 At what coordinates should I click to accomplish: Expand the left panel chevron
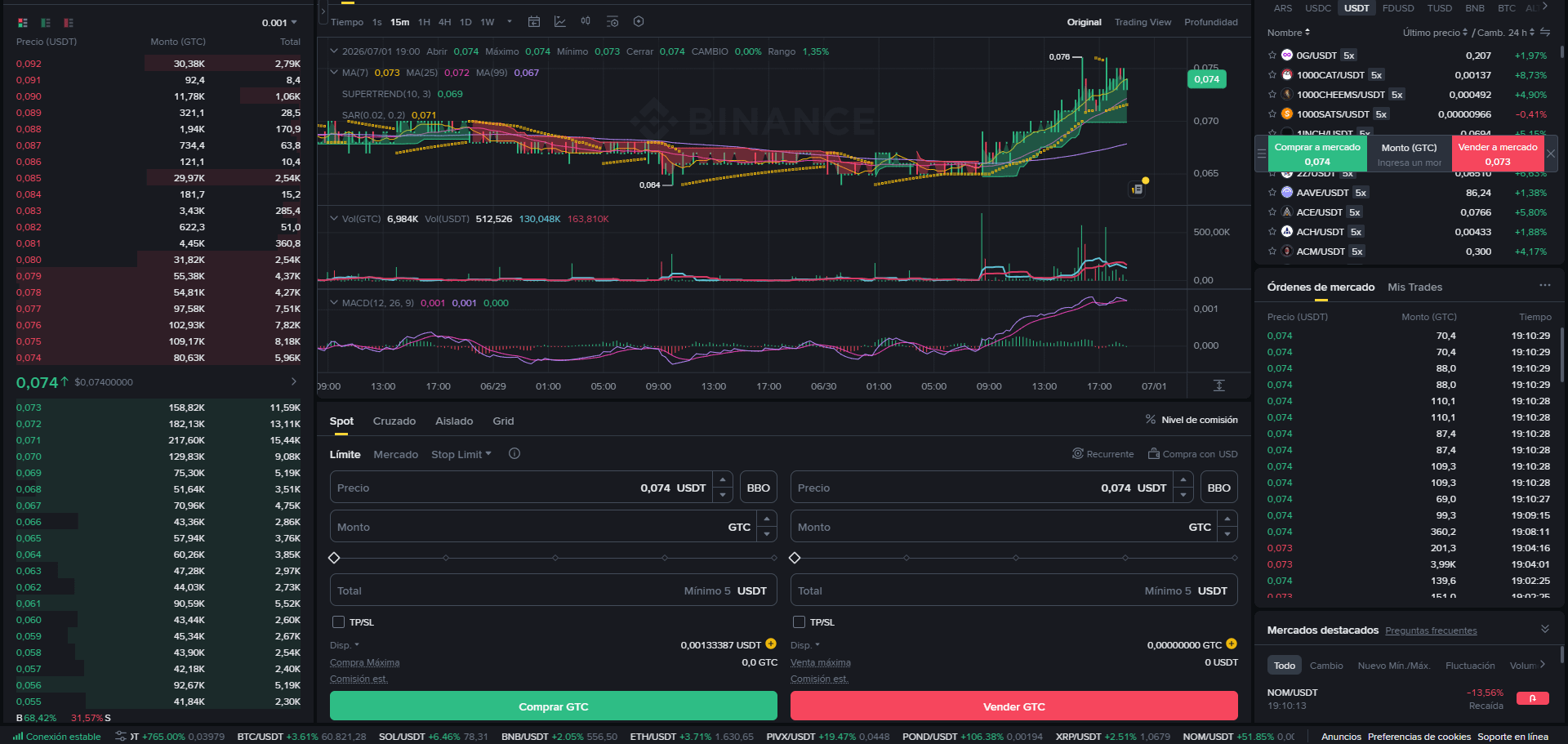click(x=323, y=12)
